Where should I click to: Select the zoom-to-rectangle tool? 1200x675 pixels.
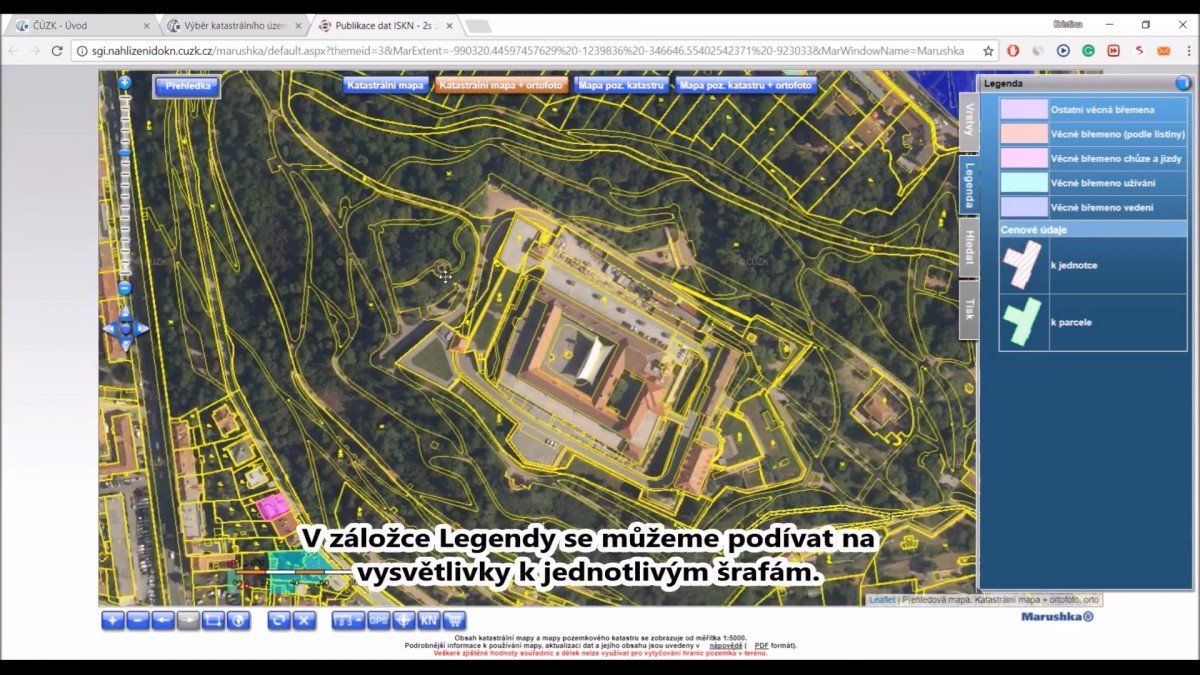(x=213, y=620)
